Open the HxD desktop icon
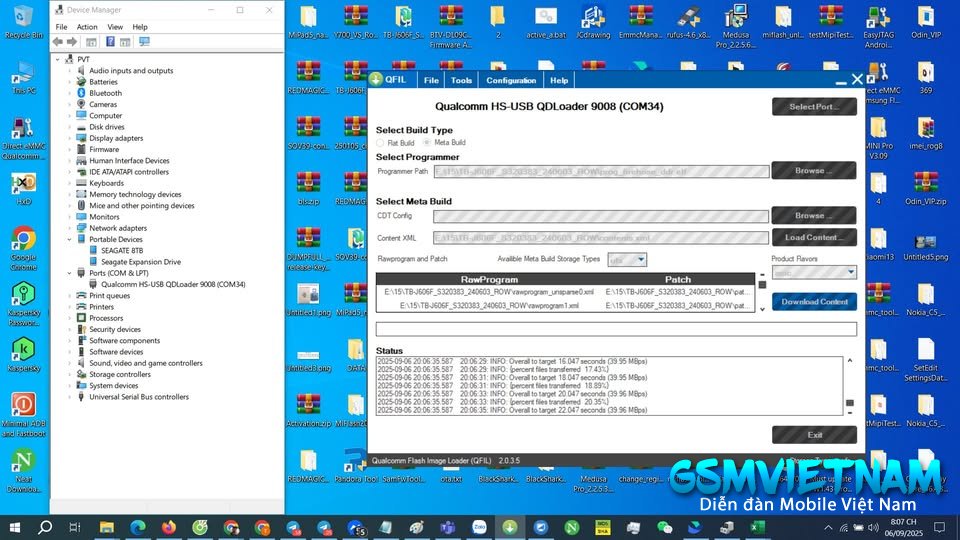This screenshot has width=960, height=540. pyautogui.click(x=23, y=187)
